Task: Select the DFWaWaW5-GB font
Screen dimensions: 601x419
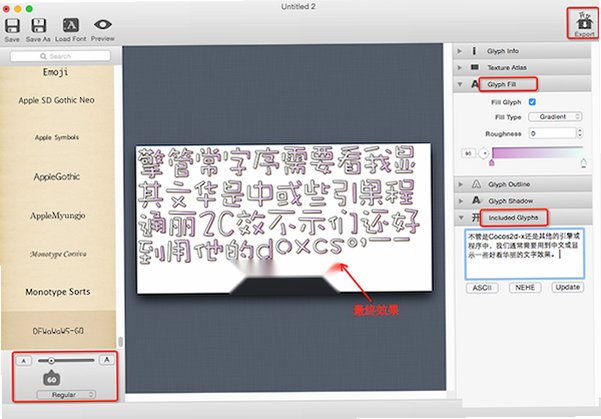Action: (58, 330)
